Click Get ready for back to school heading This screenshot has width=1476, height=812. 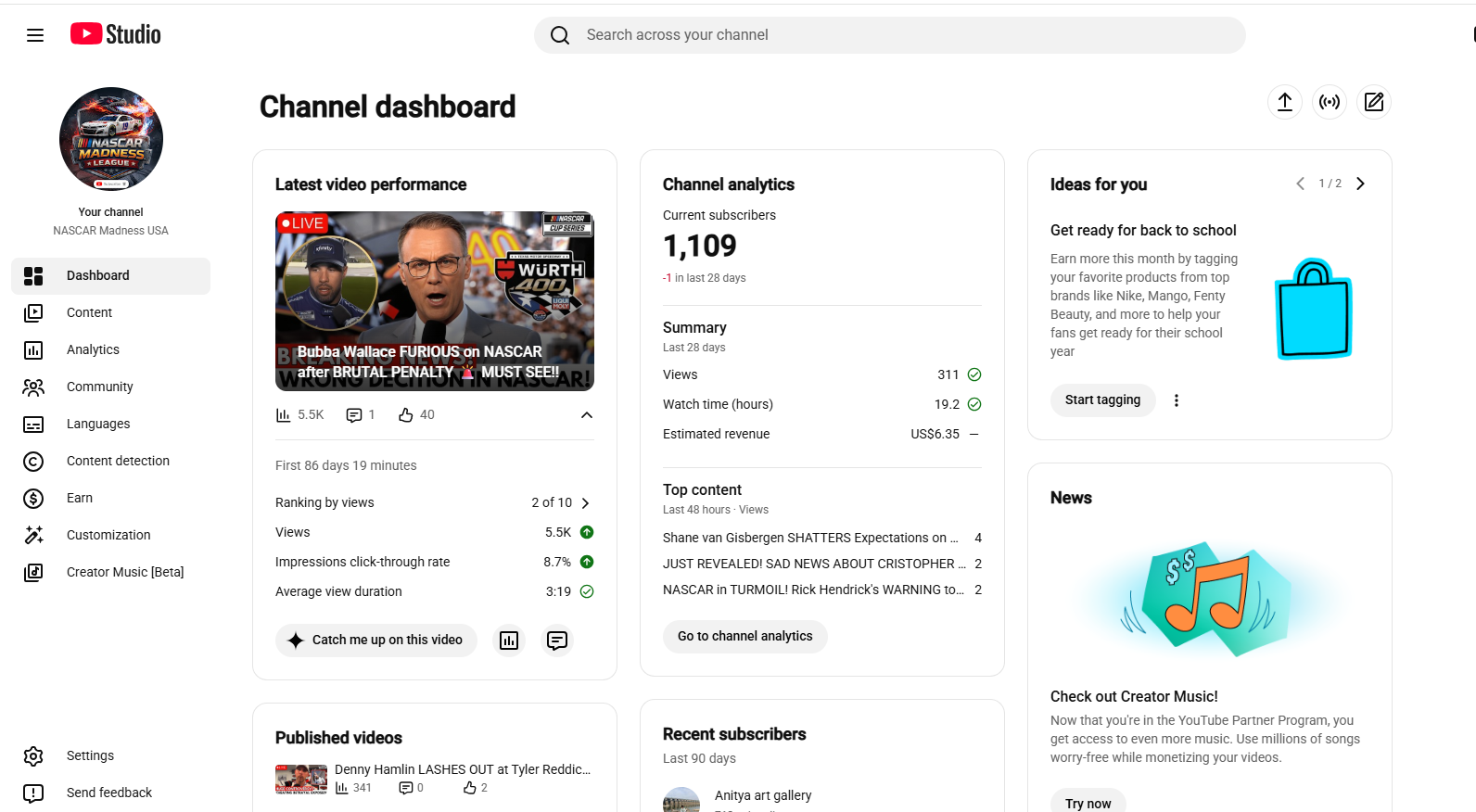point(1143,231)
